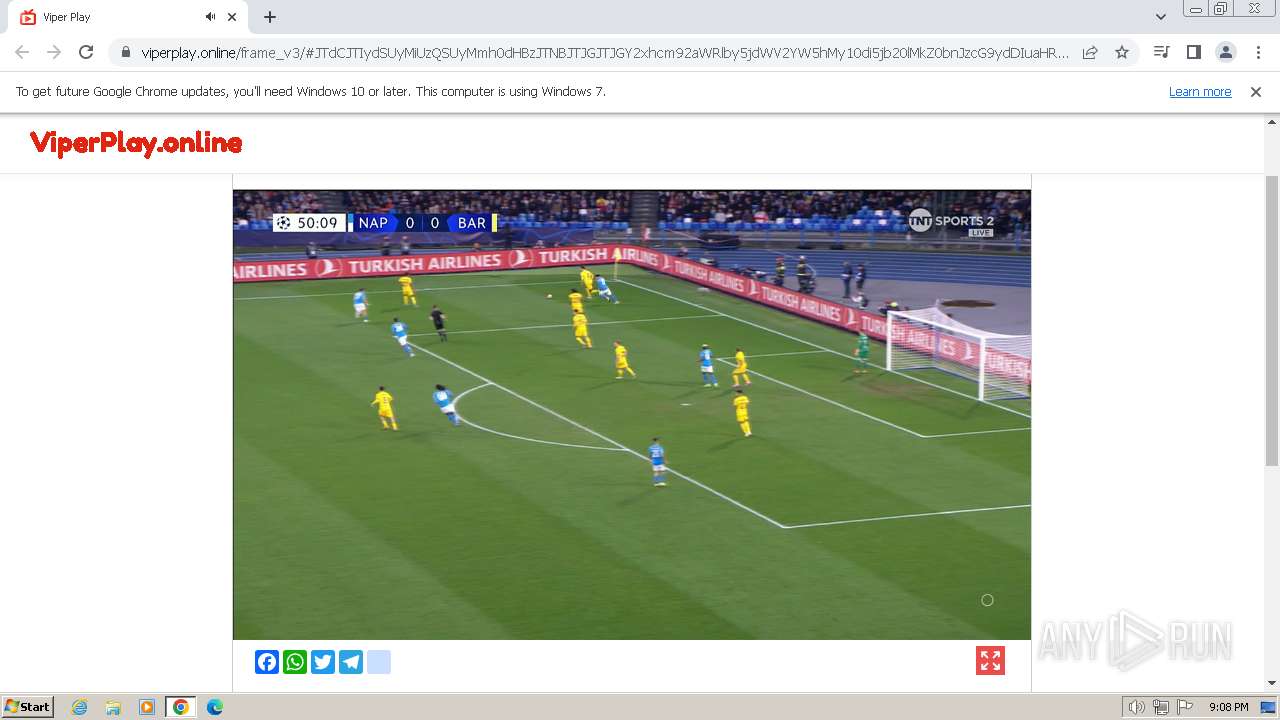Open File Explorer from taskbar
This screenshot has height=720, width=1280.
click(x=113, y=707)
